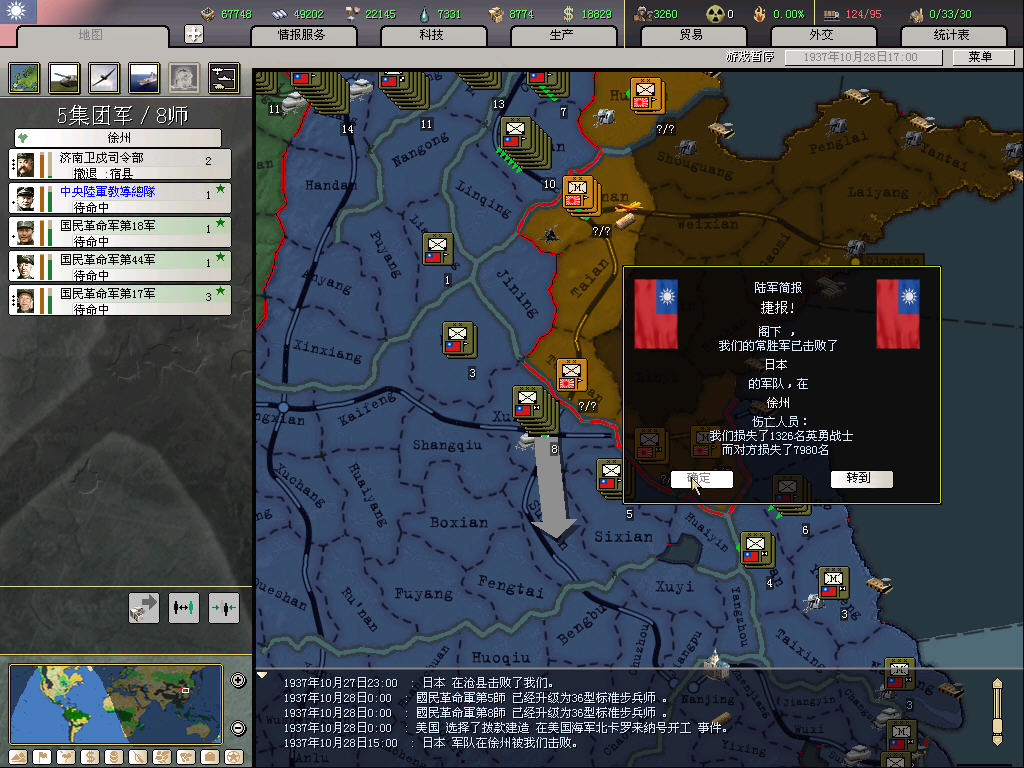Click the crate-and-arrow unit order button
The image size is (1024, 768).
[144, 608]
